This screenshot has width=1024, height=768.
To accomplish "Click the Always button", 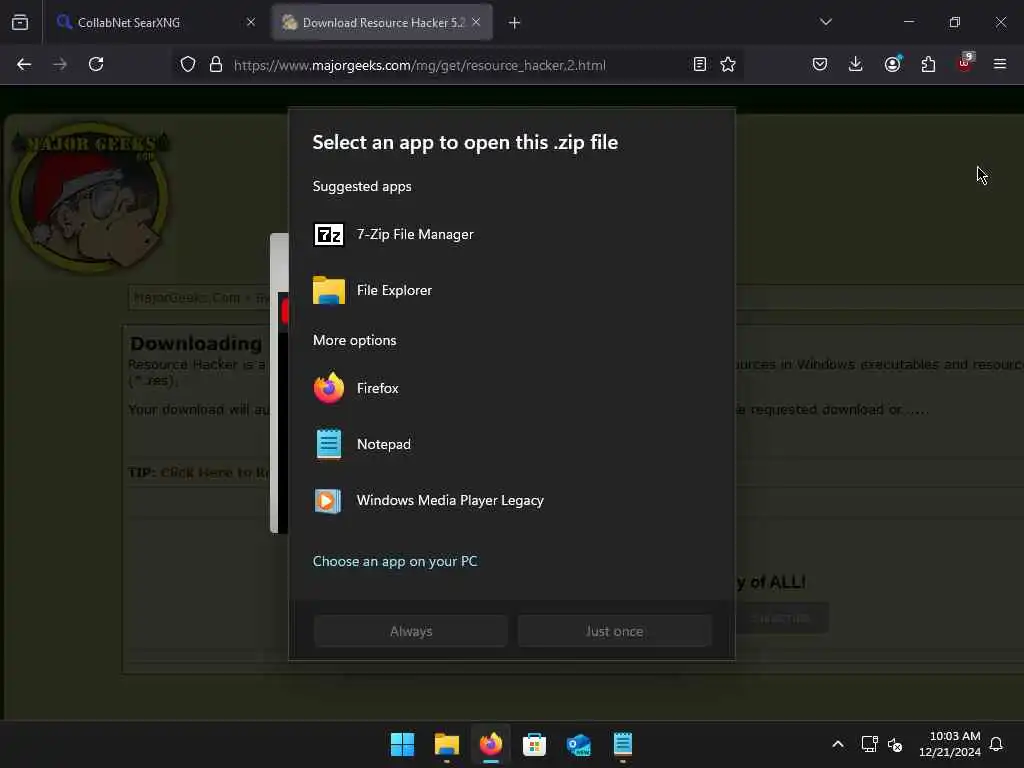I will [411, 631].
